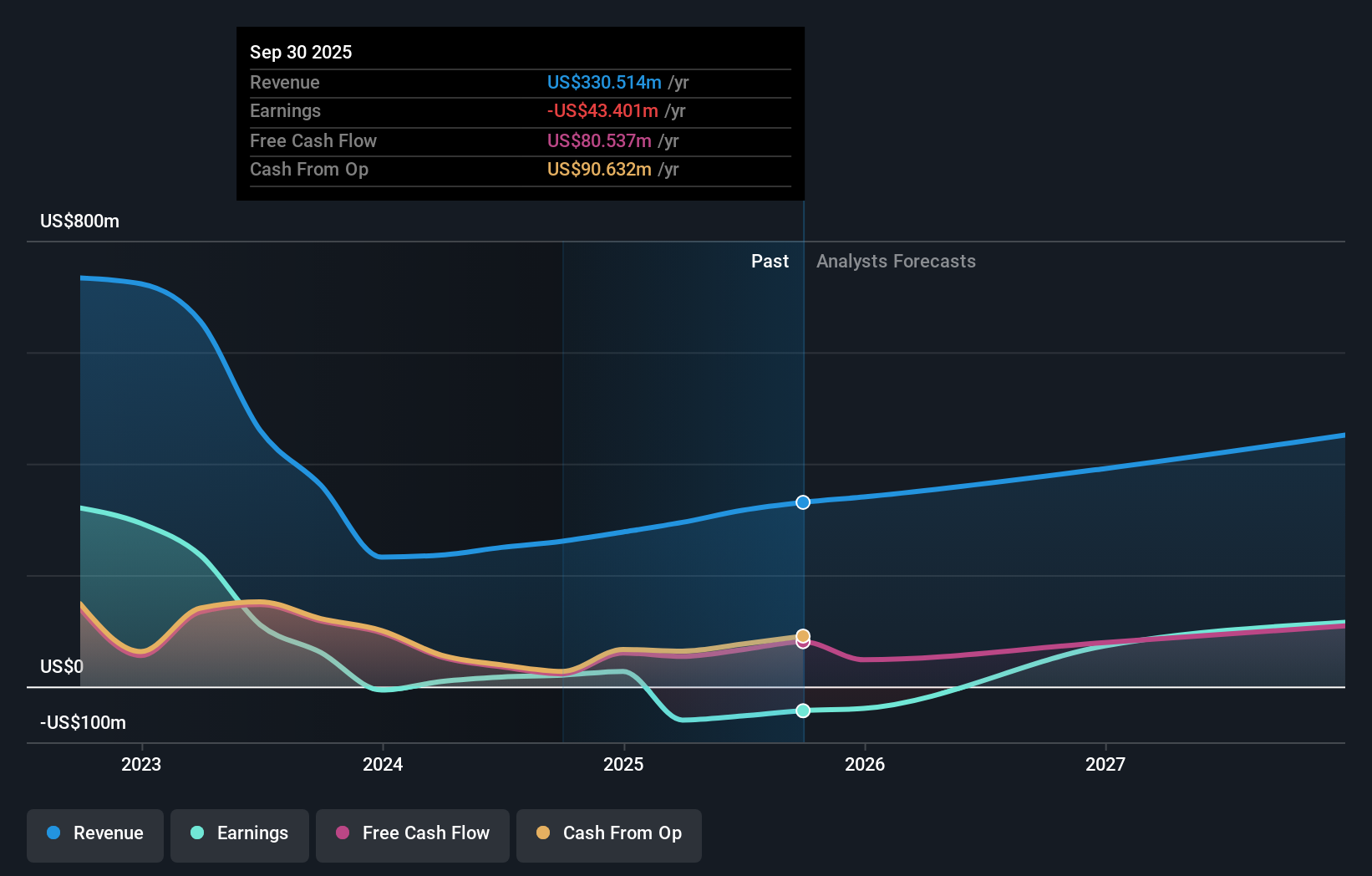Image resolution: width=1372 pixels, height=876 pixels.
Task: Switch to the Past section of the chart
Action: (770, 261)
